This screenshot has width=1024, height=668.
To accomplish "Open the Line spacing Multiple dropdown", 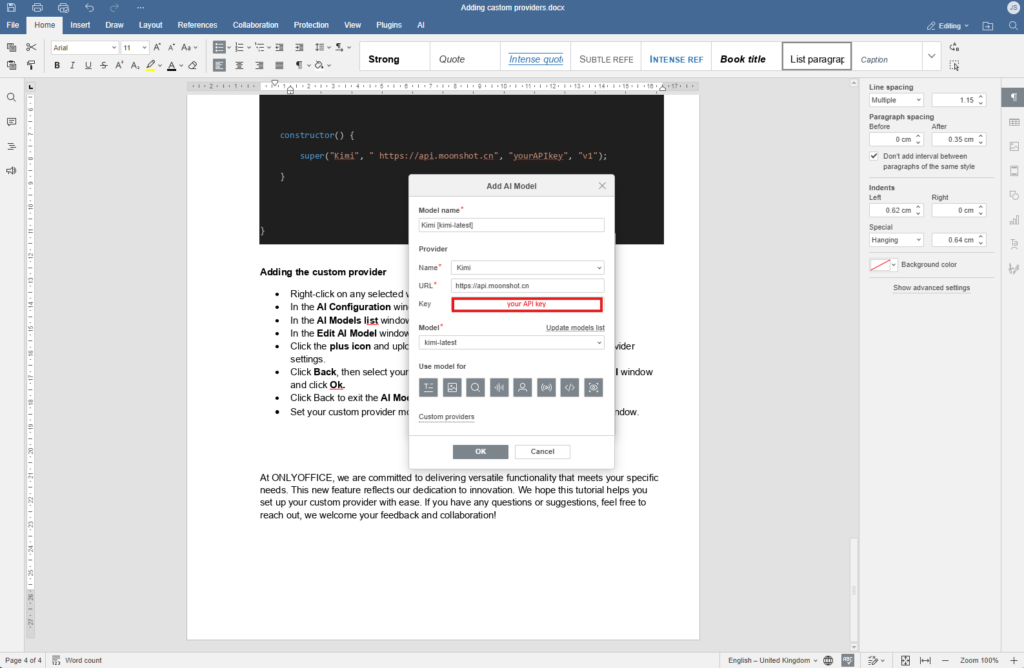I will 896,100.
